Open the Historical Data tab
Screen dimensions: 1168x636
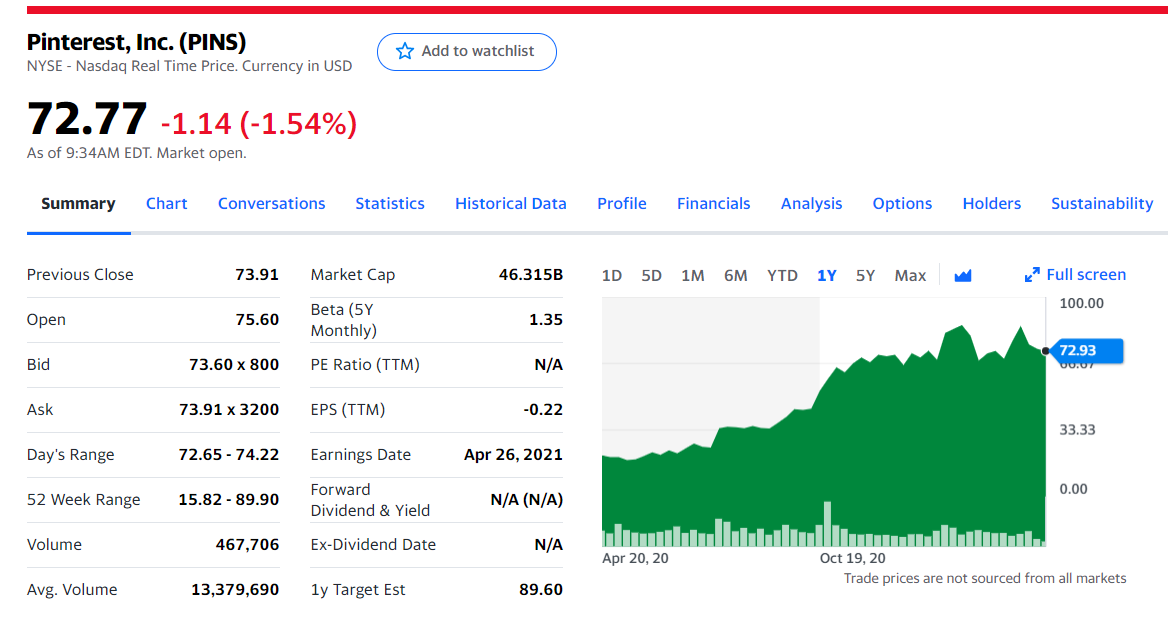click(510, 203)
